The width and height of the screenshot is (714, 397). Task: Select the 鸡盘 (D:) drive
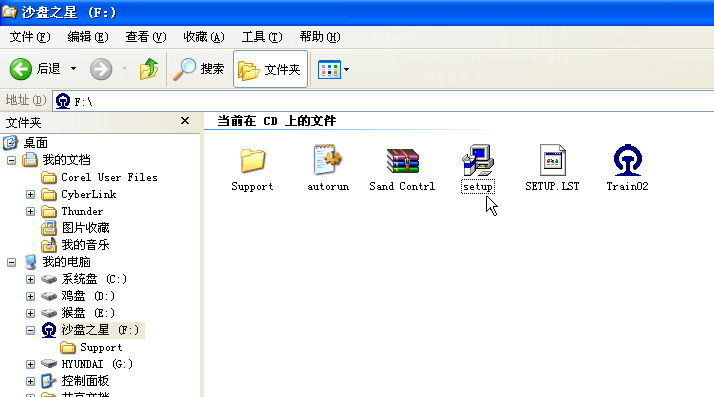click(88, 296)
